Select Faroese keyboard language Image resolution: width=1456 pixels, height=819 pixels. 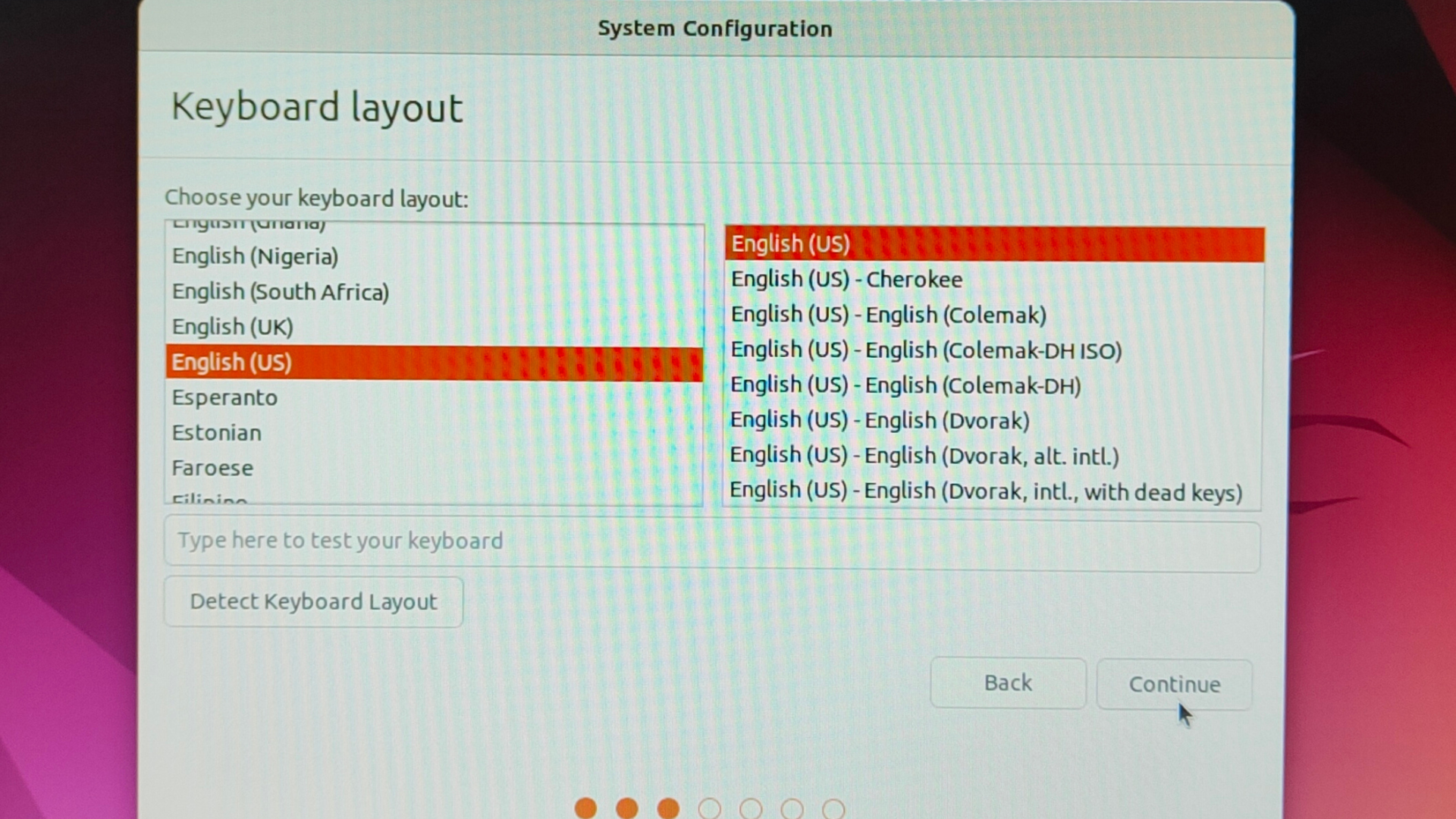pyautogui.click(x=212, y=468)
